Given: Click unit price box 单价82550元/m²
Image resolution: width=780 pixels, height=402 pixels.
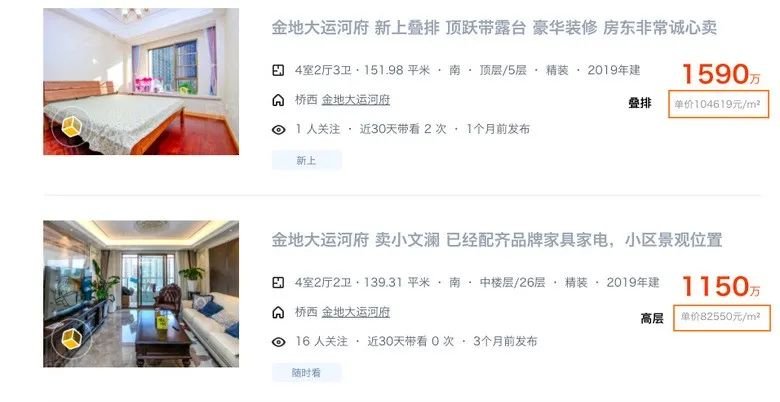Looking at the screenshot, I should tap(721, 317).
